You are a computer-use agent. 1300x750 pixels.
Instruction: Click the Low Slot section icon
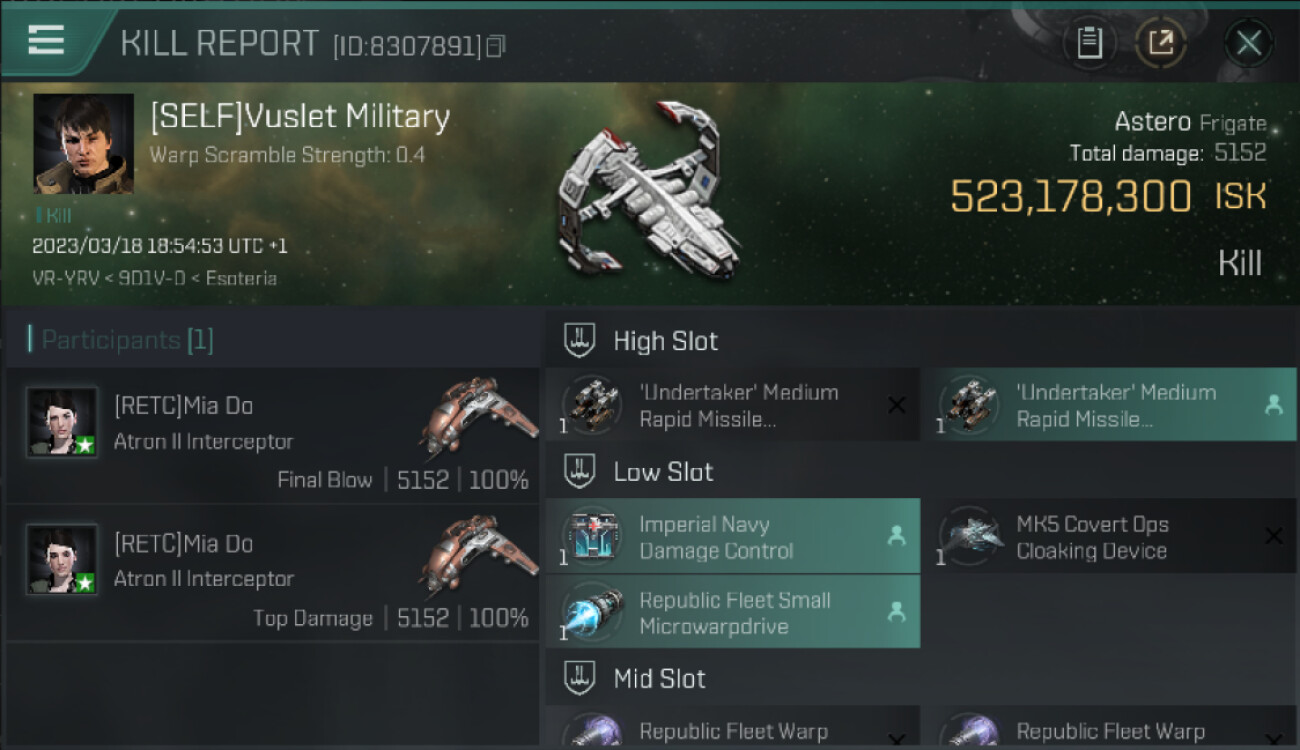[580, 472]
